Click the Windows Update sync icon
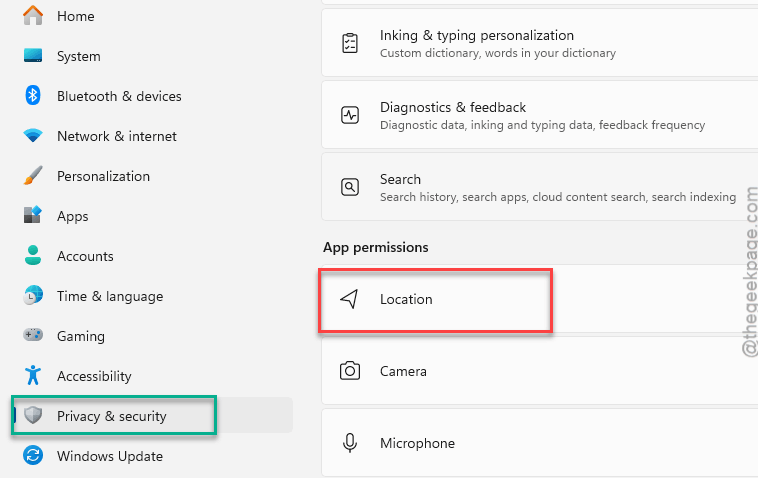 click(33, 455)
